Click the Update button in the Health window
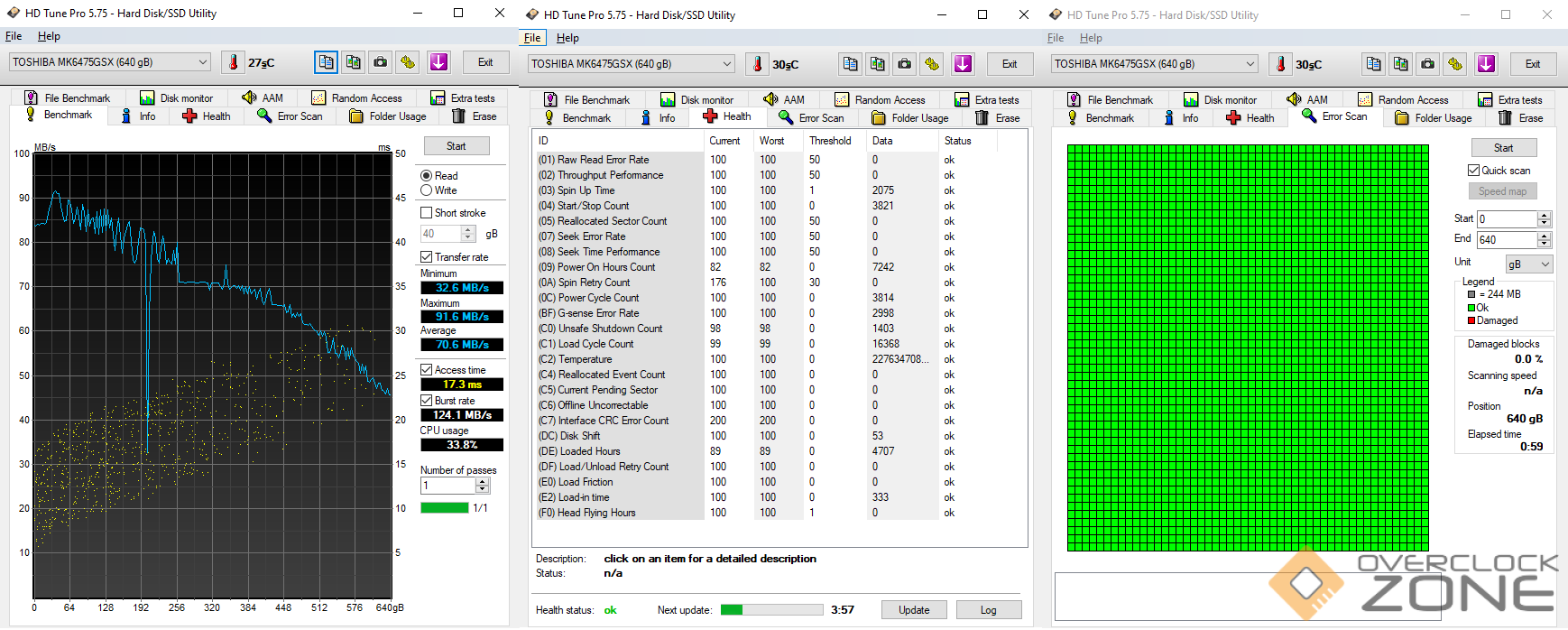Image resolution: width=1568 pixels, height=630 pixels. (913, 610)
